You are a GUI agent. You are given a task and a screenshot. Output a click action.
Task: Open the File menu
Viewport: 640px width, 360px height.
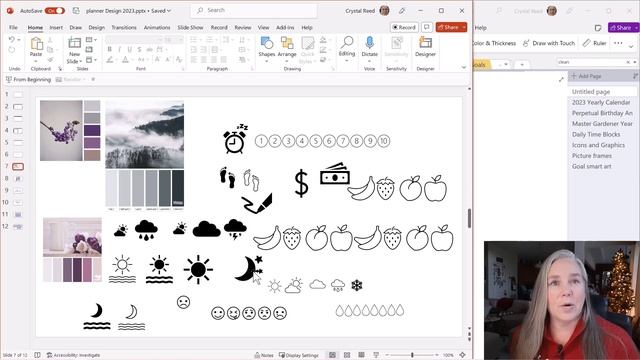click(x=13, y=27)
